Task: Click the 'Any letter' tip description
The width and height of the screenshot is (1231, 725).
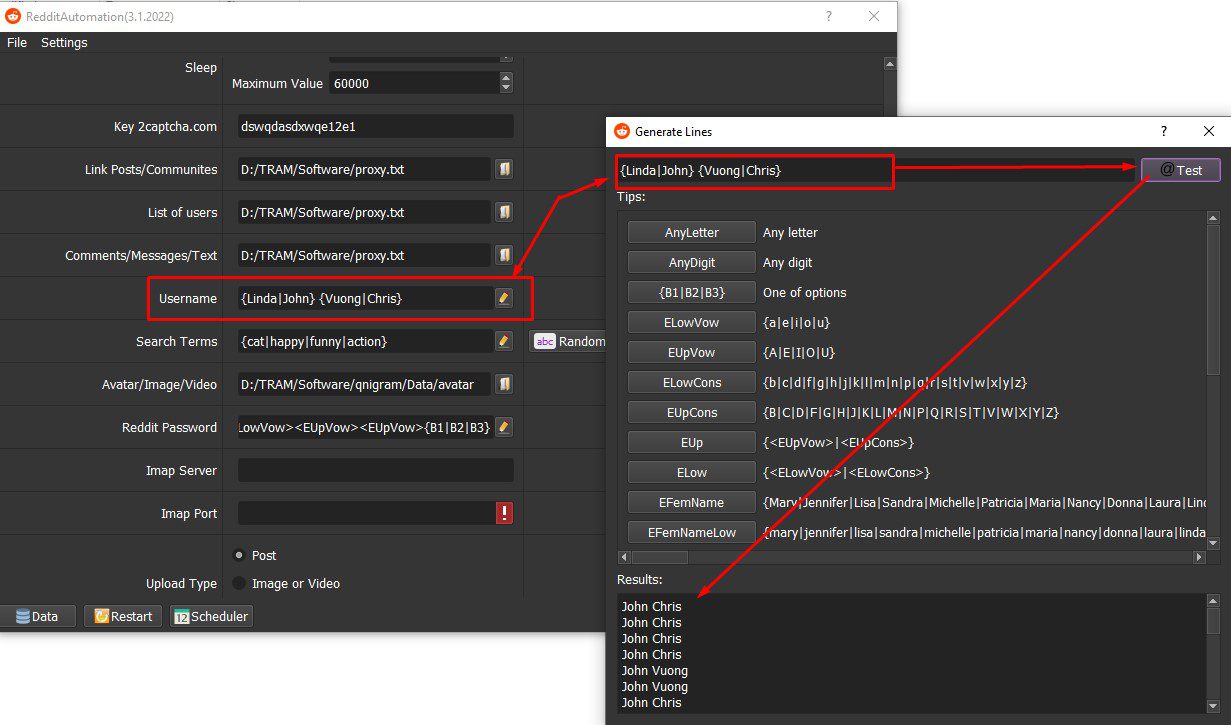Action: pyautogui.click(x=790, y=232)
